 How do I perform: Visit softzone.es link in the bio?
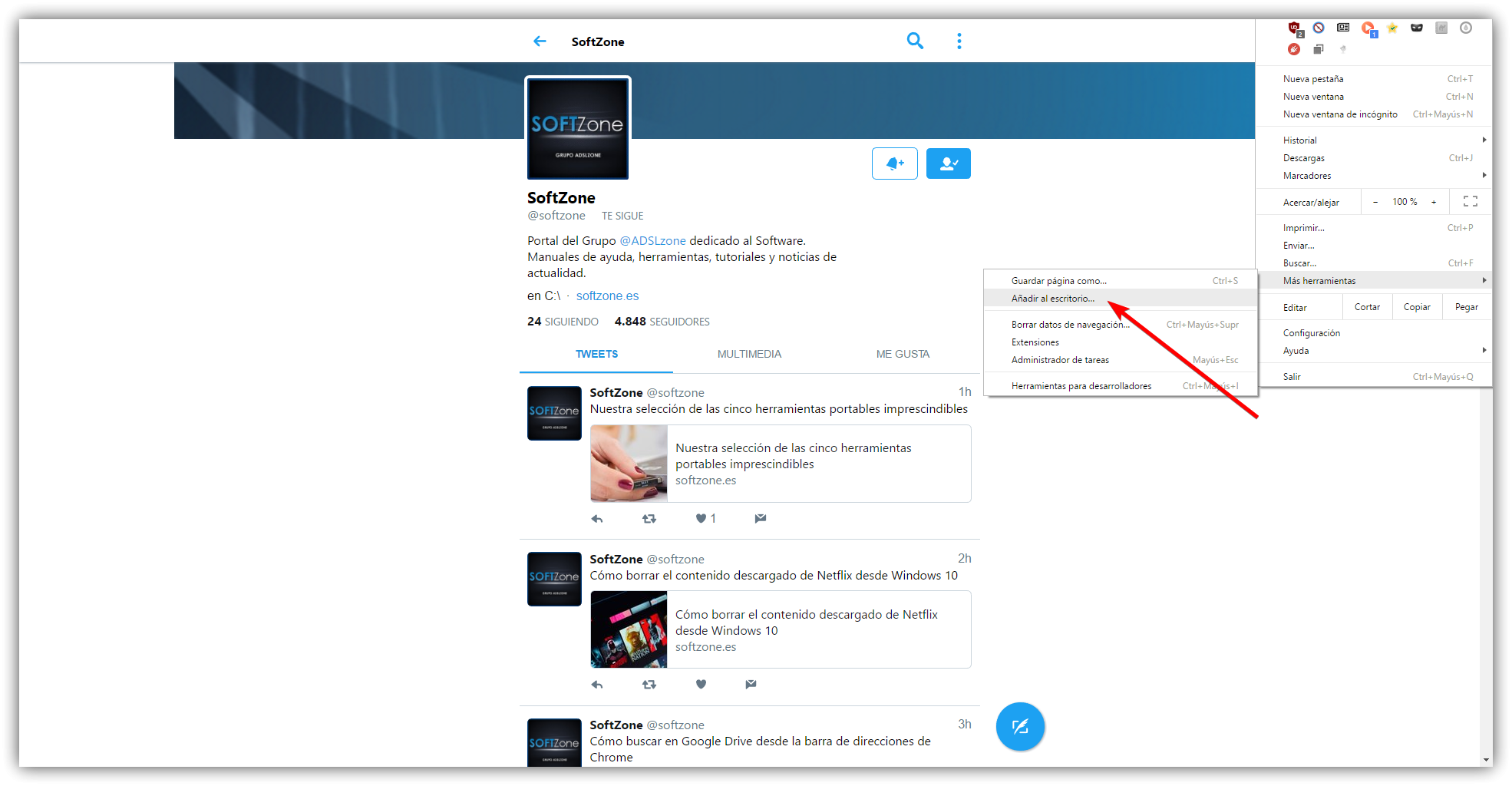(607, 296)
